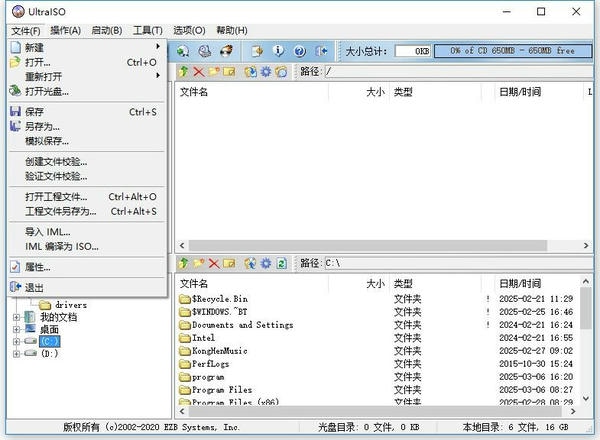Click the set boot file icon in the image pane
The height and width of the screenshot is (440, 600).
(x=281, y=72)
